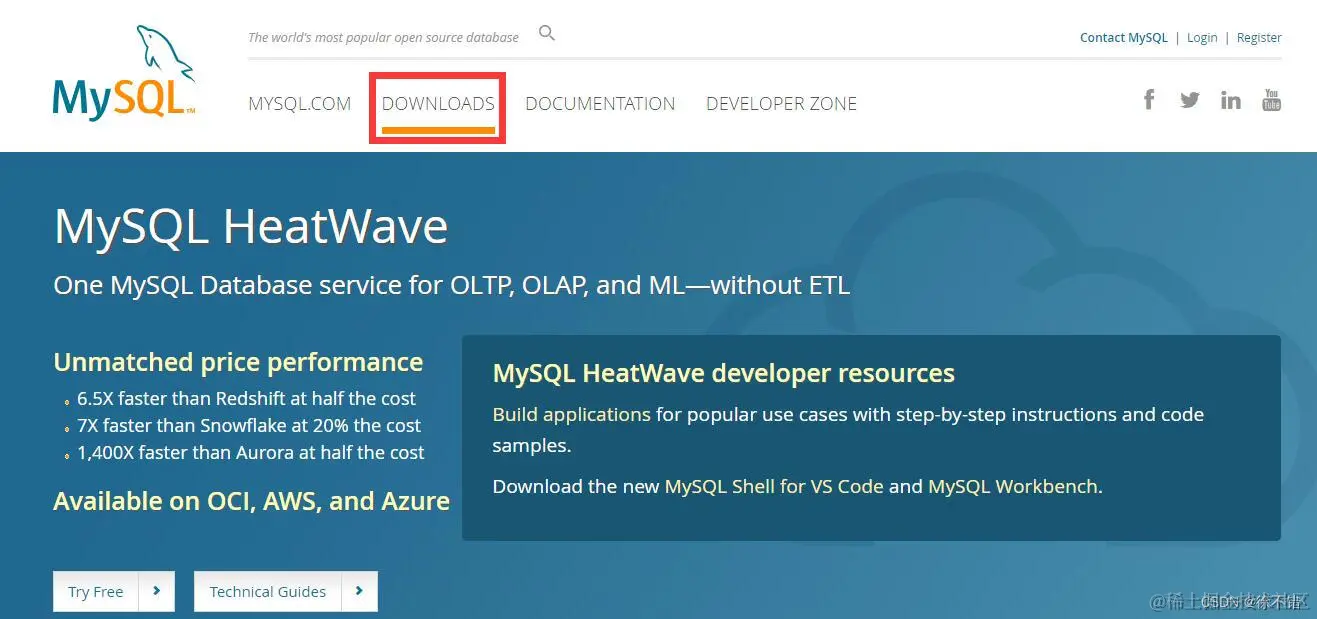Open MySQL Shell for VS Code link

click(x=774, y=487)
